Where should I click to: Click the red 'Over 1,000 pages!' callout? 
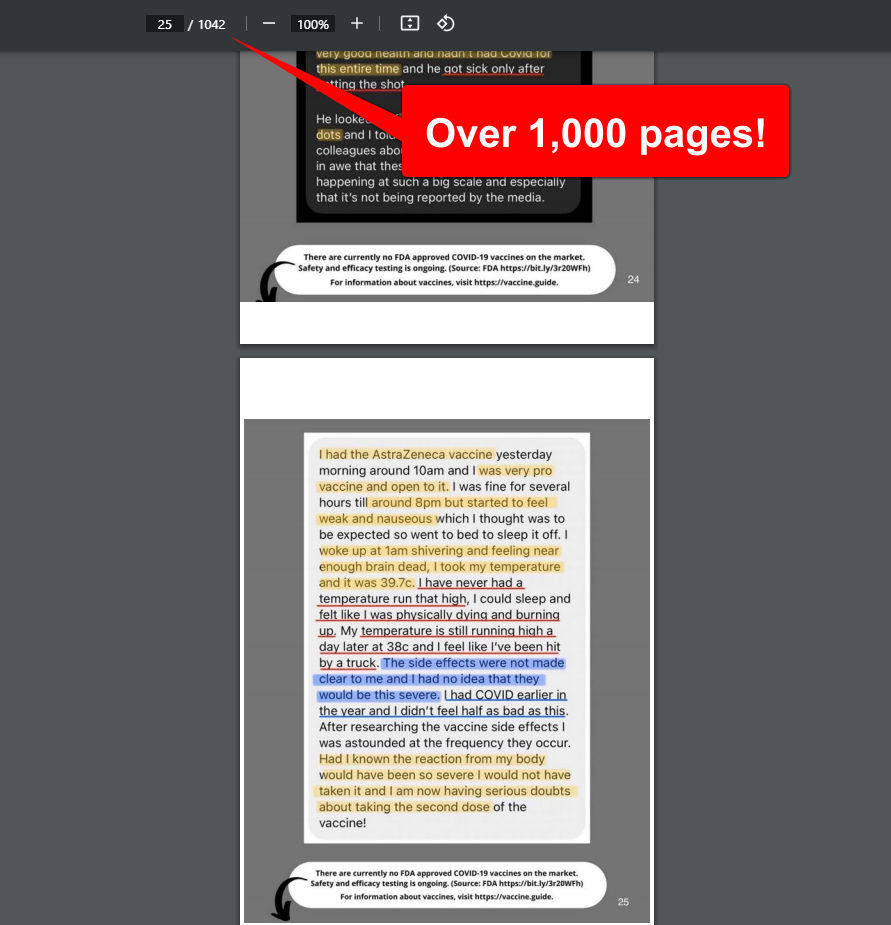click(596, 132)
